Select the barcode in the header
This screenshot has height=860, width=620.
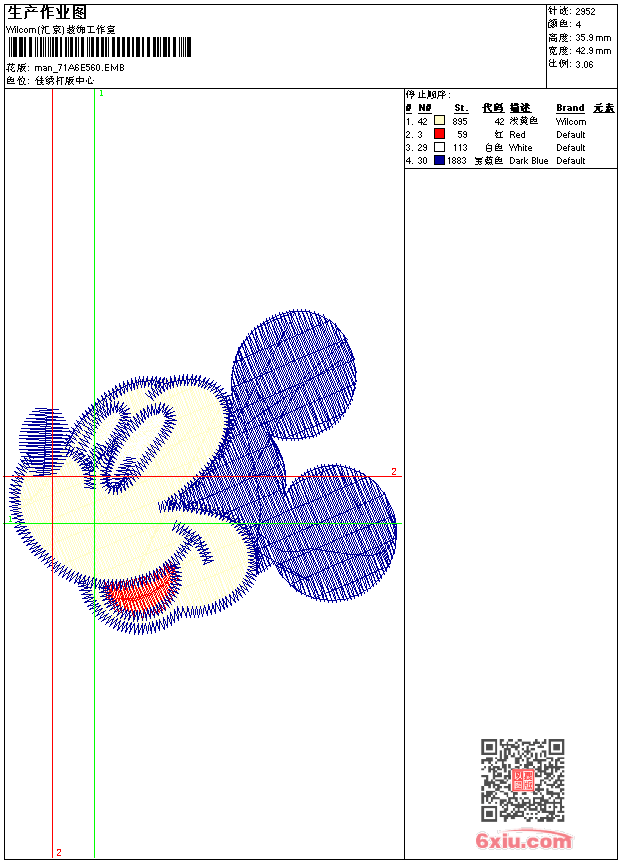pyautogui.click(x=99, y=47)
